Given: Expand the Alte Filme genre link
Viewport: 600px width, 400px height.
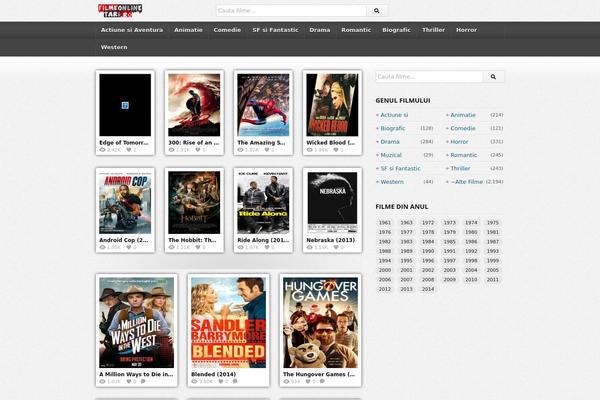Looking at the screenshot, I should pyautogui.click(x=466, y=182).
